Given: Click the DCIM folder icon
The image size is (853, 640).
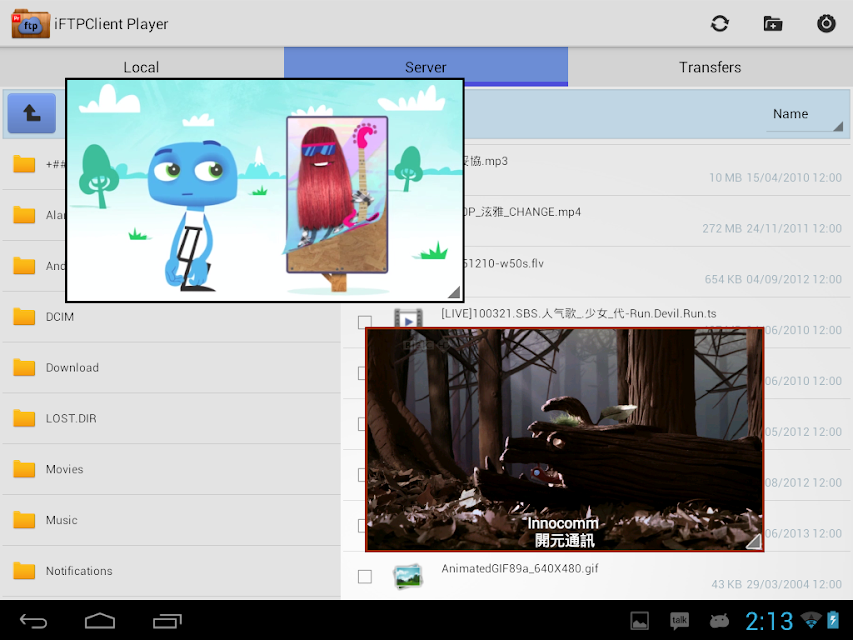Looking at the screenshot, I should (x=24, y=316).
